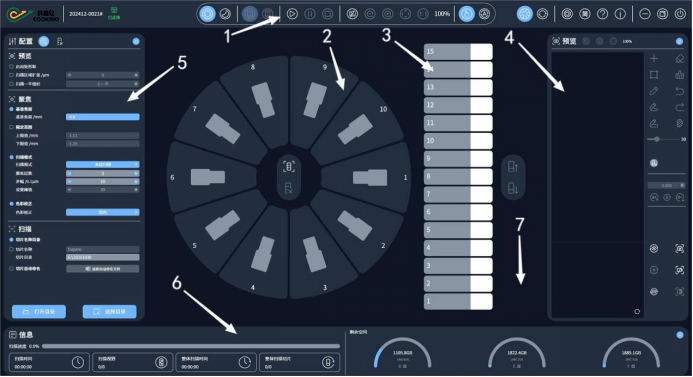This screenshot has height=377, width=693.
Task: Select the scan mode radio button above the blue dropdown
Action: (x=11, y=157)
